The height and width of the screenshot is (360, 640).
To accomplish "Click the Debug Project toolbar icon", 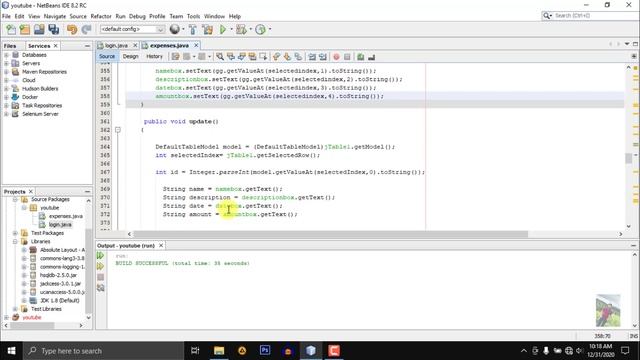I will pyautogui.click(x=241, y=29).
